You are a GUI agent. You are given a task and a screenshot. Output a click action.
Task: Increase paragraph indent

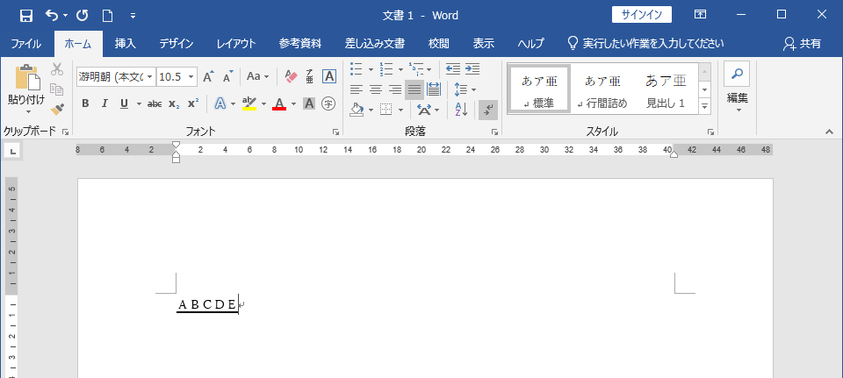point(473,69)
